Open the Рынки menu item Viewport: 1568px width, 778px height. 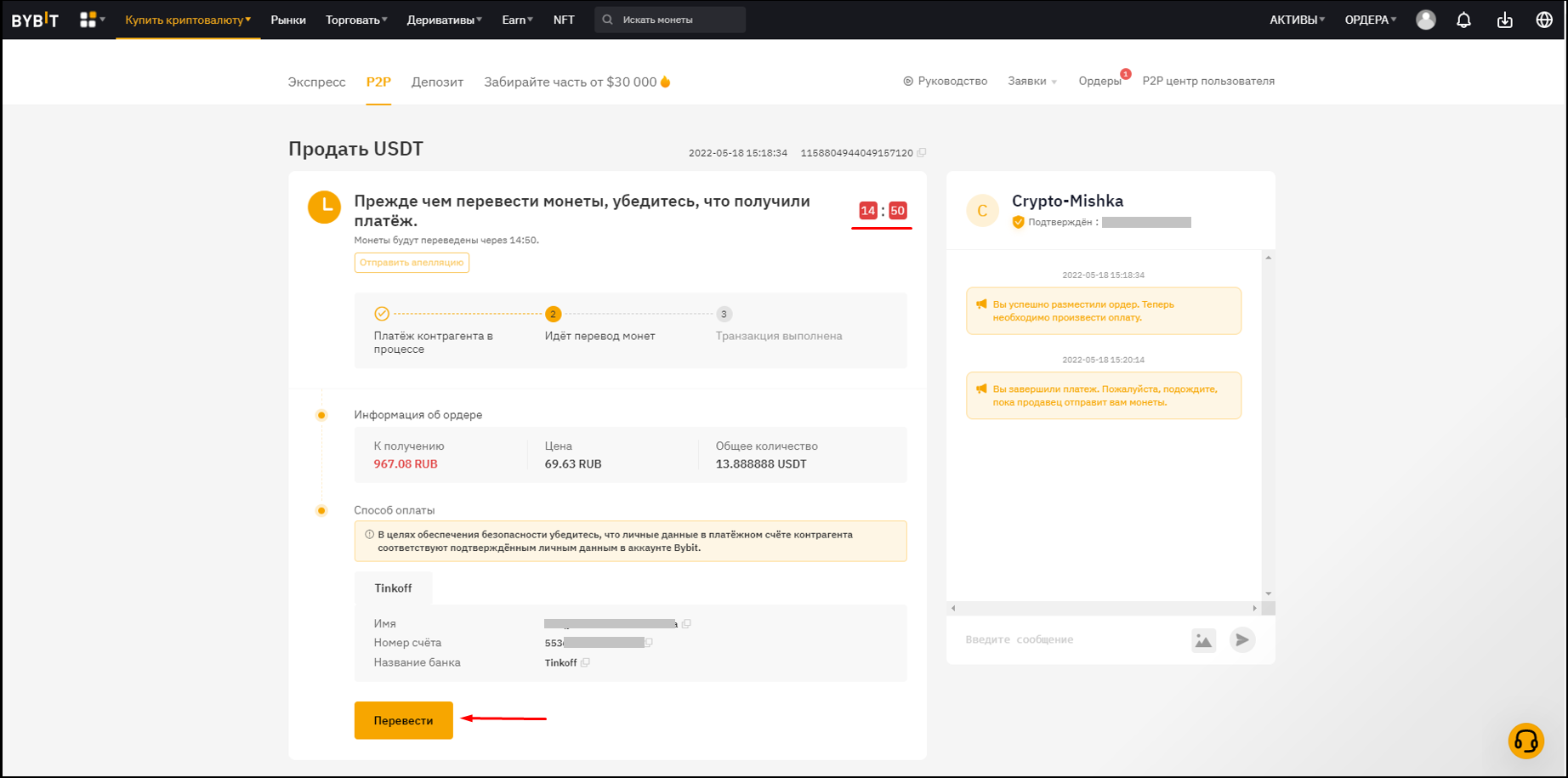click(x=288, y=20)
